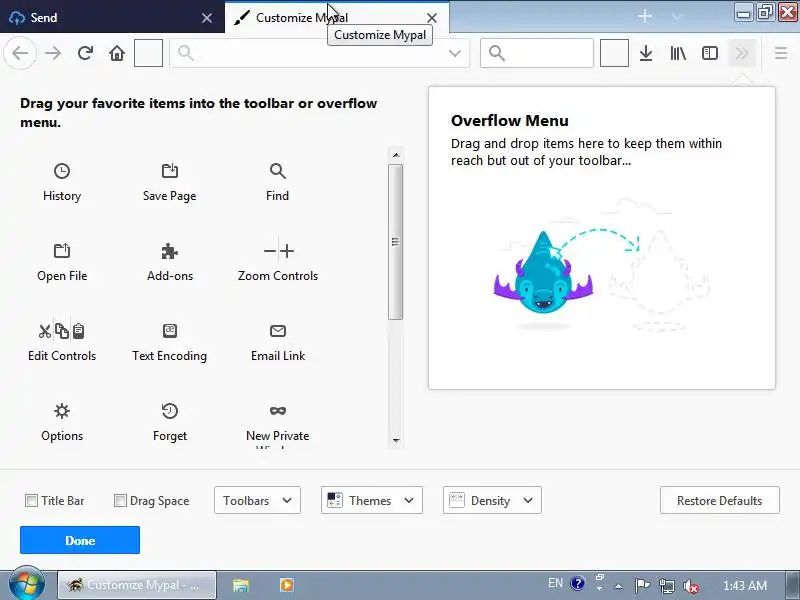The height and width of the screenshot is (600, 800).
Task: Enable the Title Bar checkbox
Action: [x=31, y=501]
